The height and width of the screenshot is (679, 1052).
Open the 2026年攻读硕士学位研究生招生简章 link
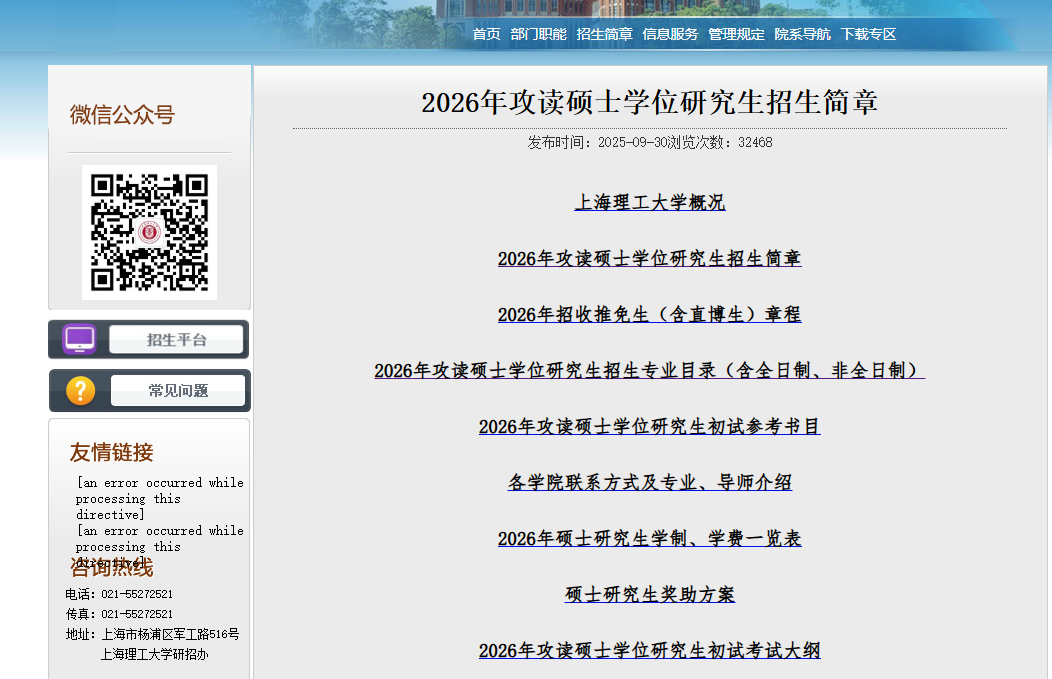649,258
